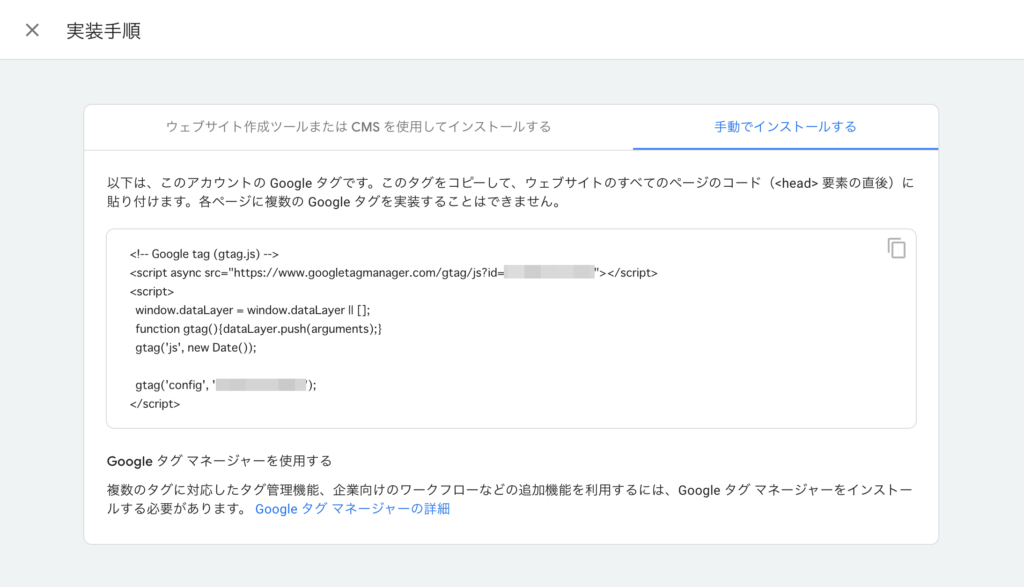Open Google タグ マネージャーの詳細 link
Screen dimensions: 1024x587
pyautogui.click(x=352, y=509)
